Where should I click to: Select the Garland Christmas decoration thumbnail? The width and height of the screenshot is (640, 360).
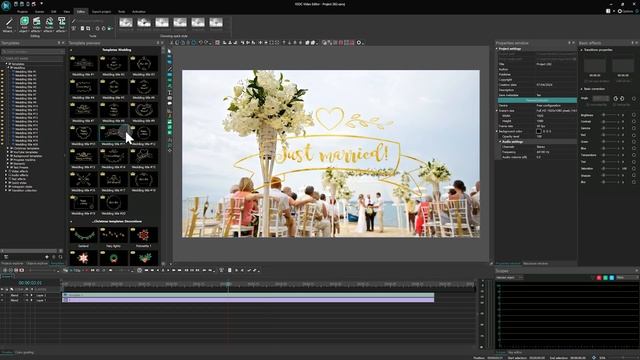pyautogui.click(x=83, y=236)
